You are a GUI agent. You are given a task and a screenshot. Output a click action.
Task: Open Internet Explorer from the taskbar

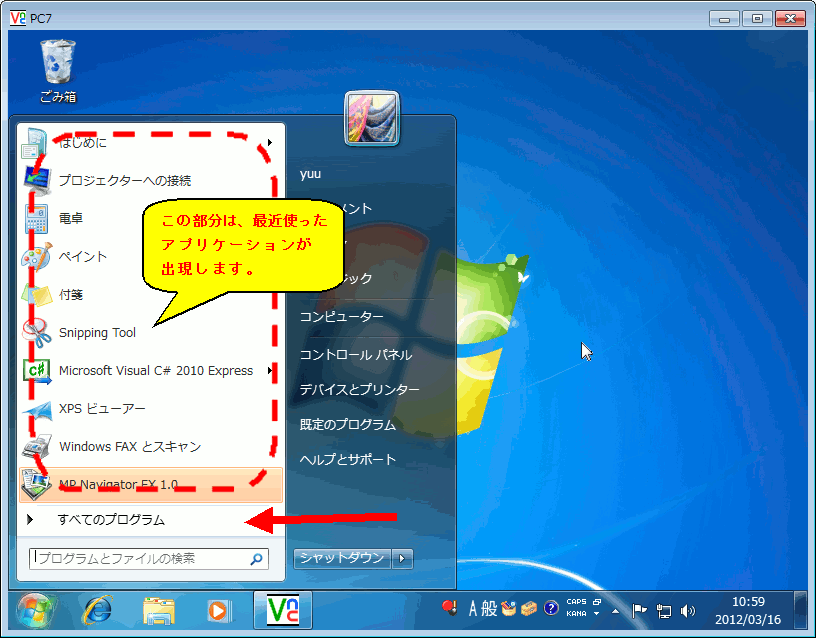click(x=98, y=613)
